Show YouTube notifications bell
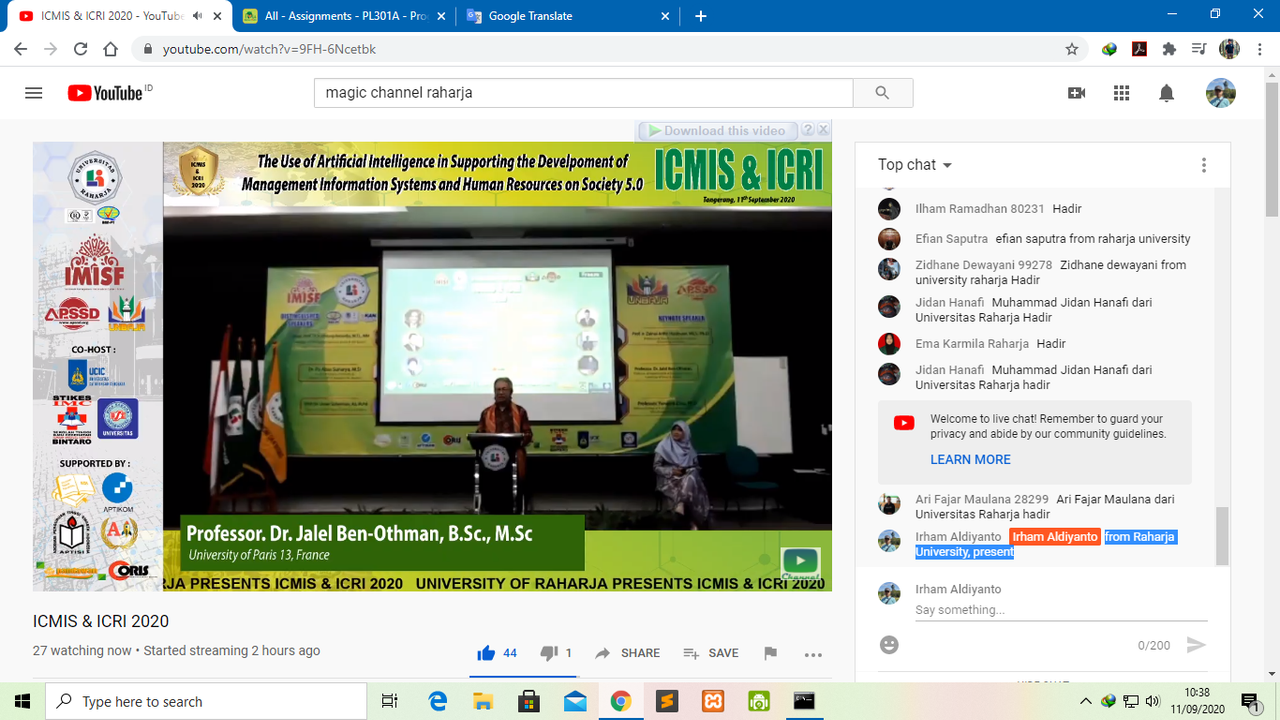The image size is (1280, 720). pyautogui.click(x=1166, y=93)
